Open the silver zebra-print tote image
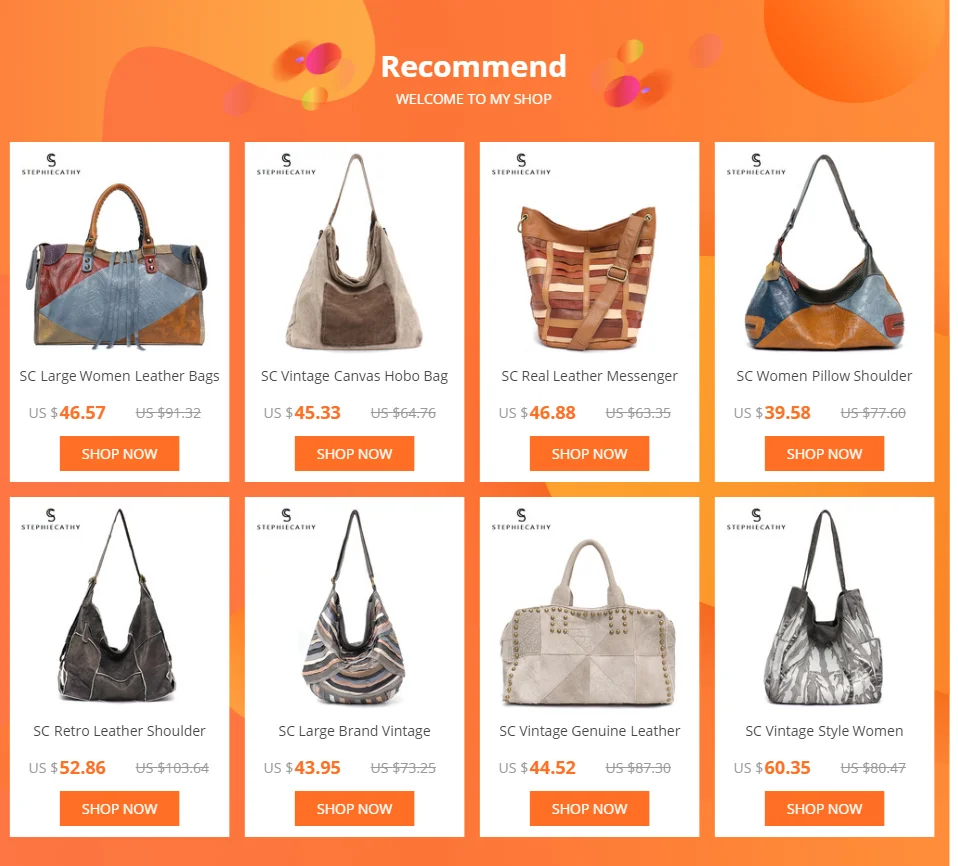This screenshot has height=866, width=958. pos(824,607)
